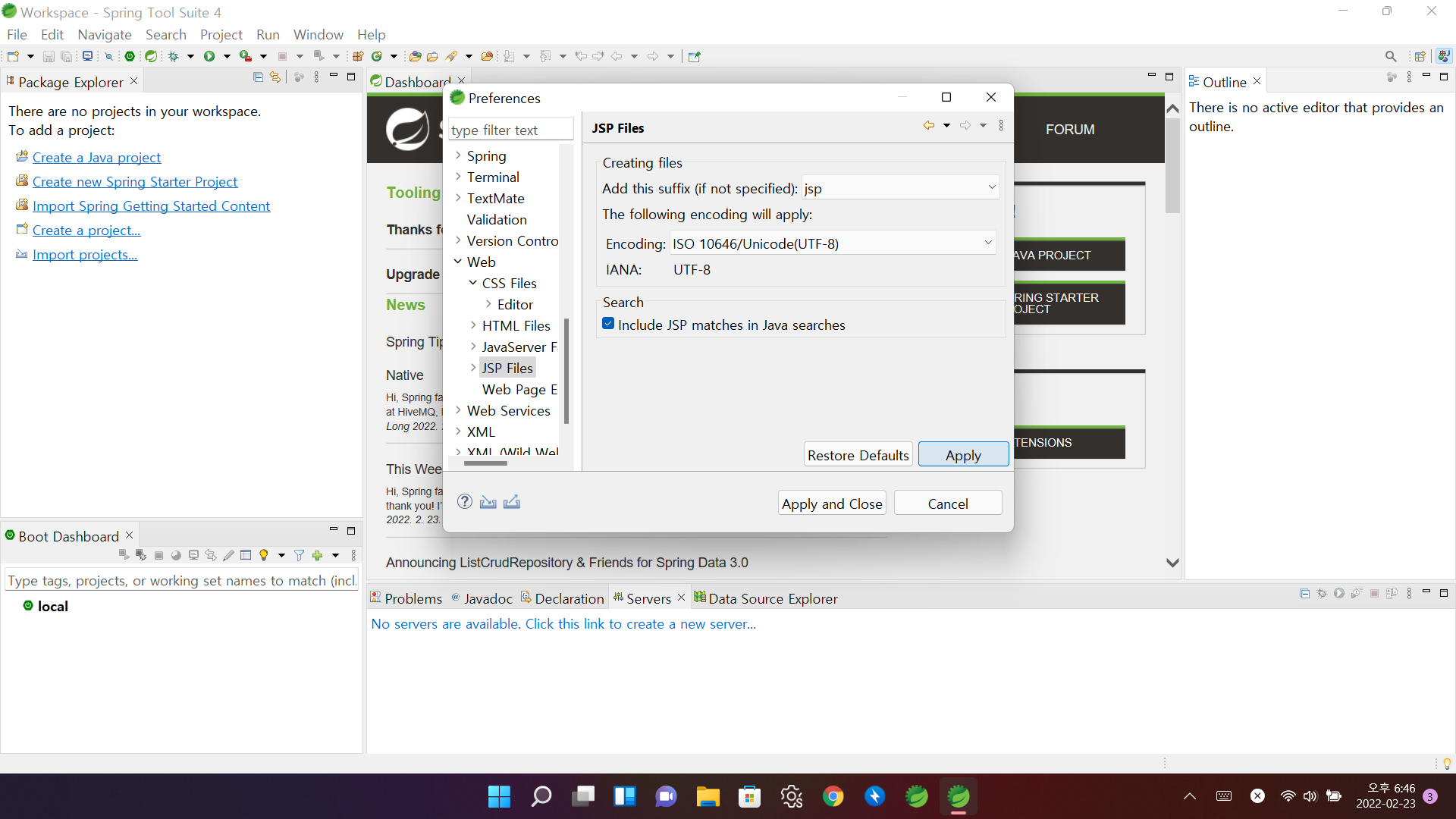Click the green Run button in toolbar

(x=209, y=56)
